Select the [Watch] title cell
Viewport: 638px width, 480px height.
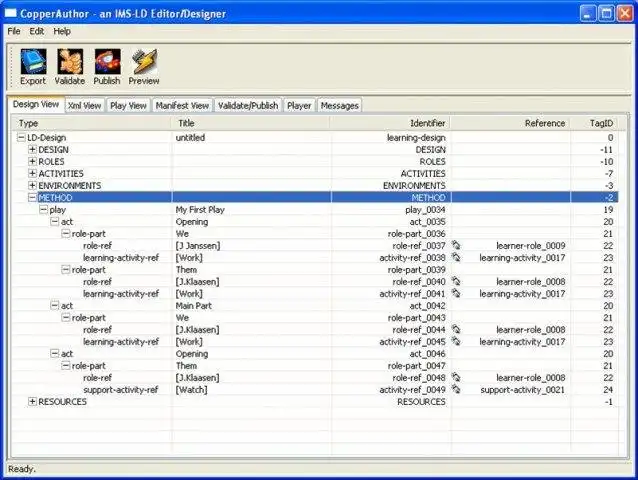point(191,389)
